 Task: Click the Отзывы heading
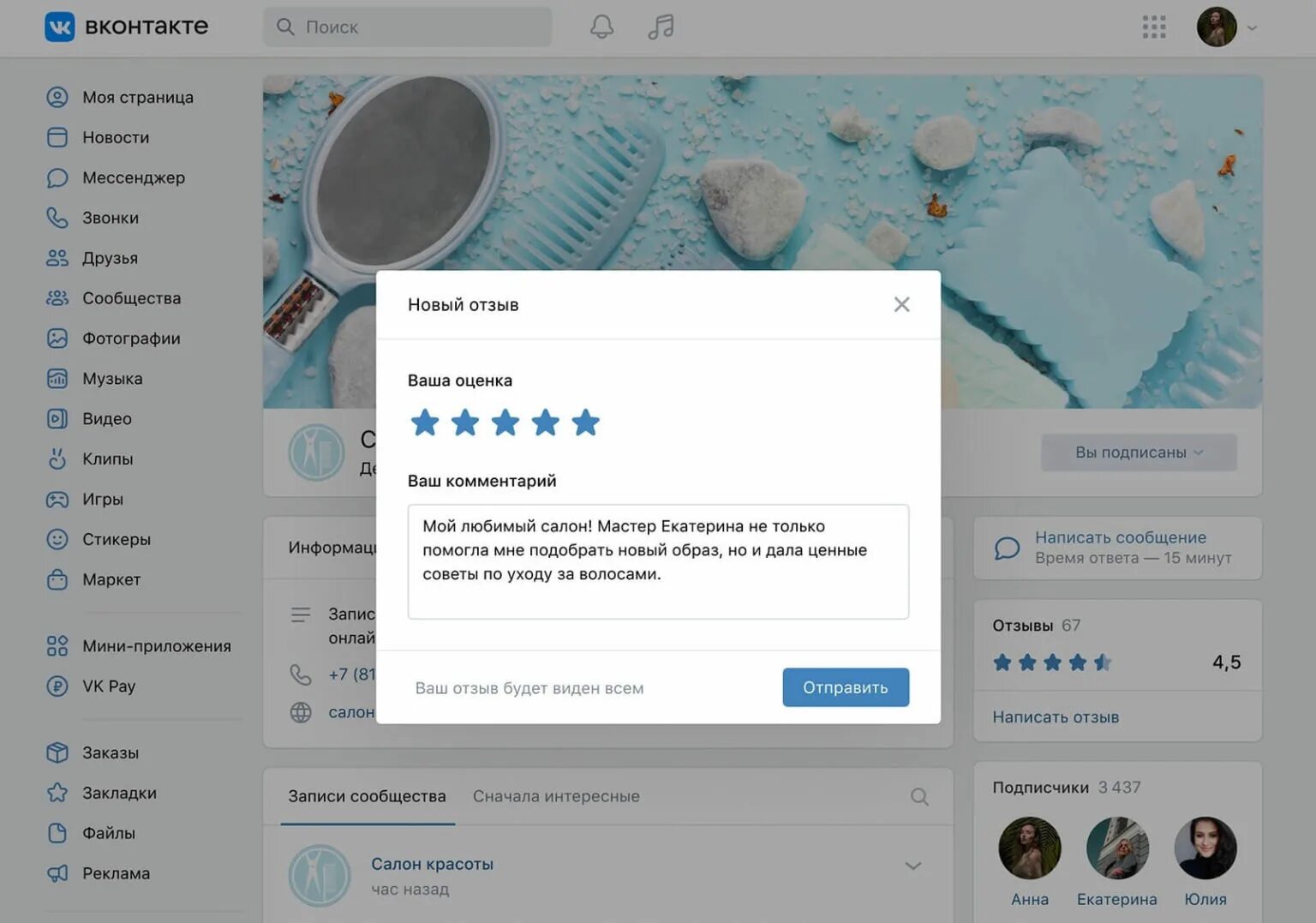[1022, 626]
